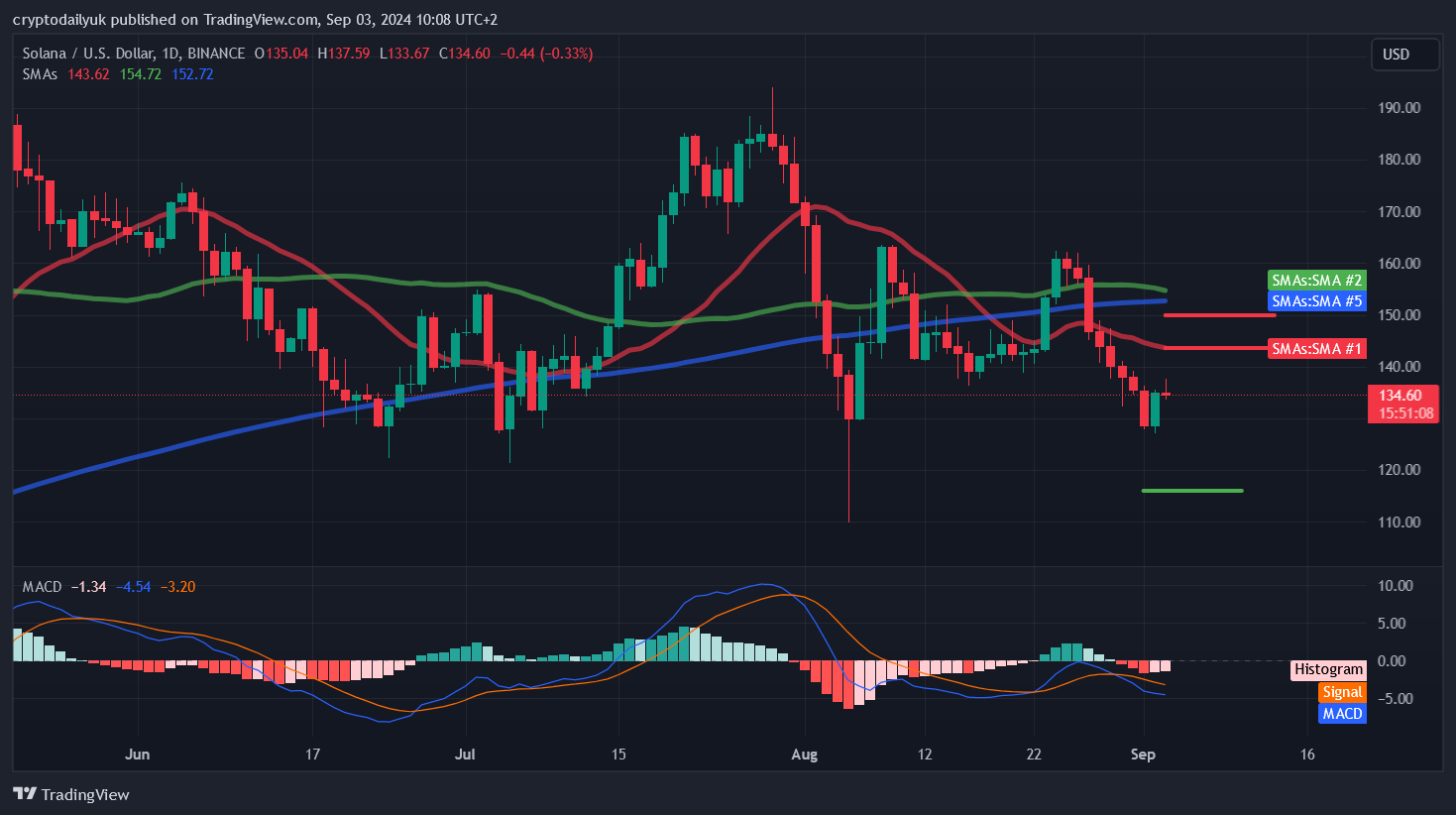
Task: Click SMA value 154.72 in legend
Action: click(x=140, y=74)
